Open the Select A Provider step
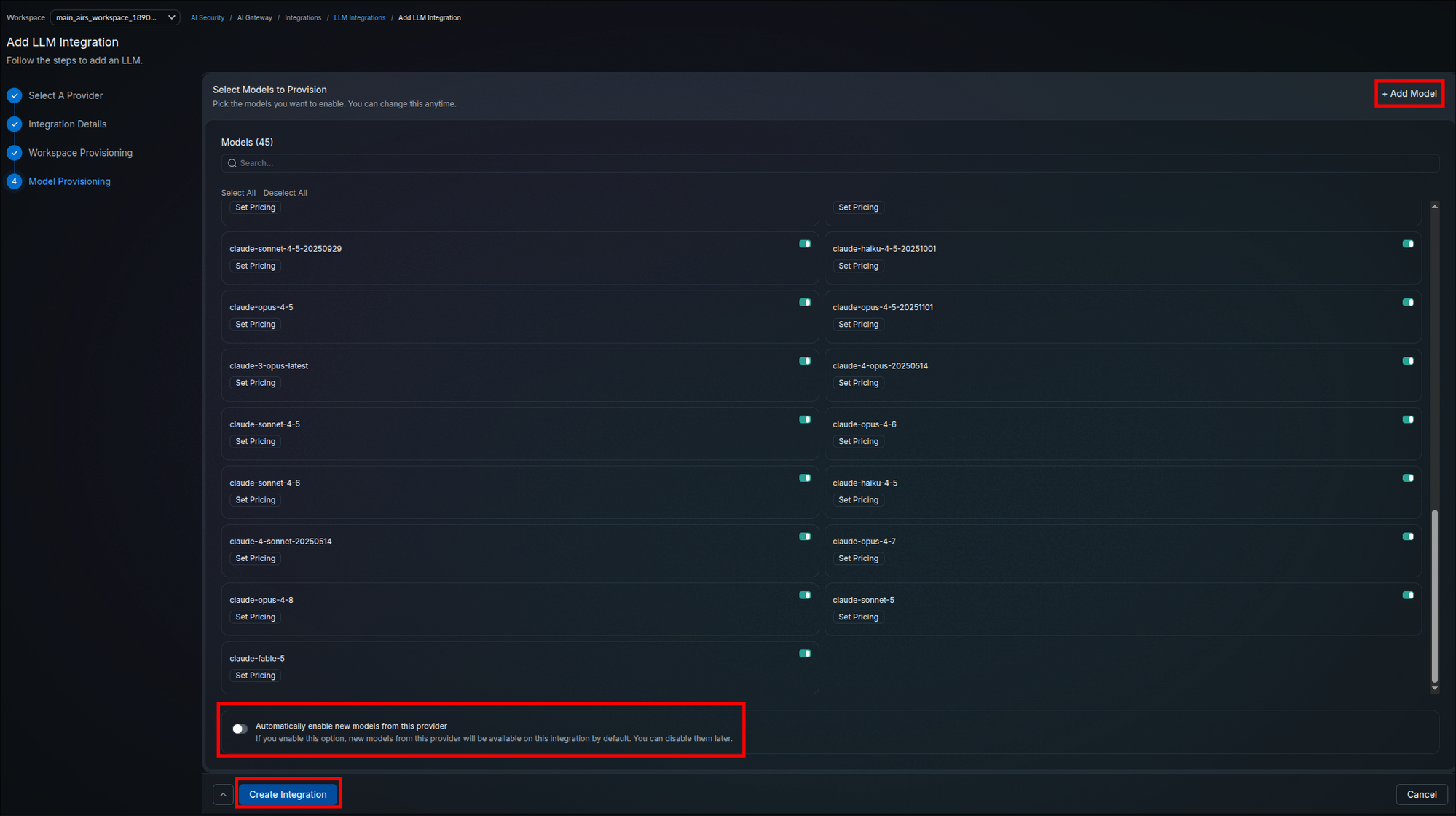This screenshot has height=816, width=1456. pos(66,95)
